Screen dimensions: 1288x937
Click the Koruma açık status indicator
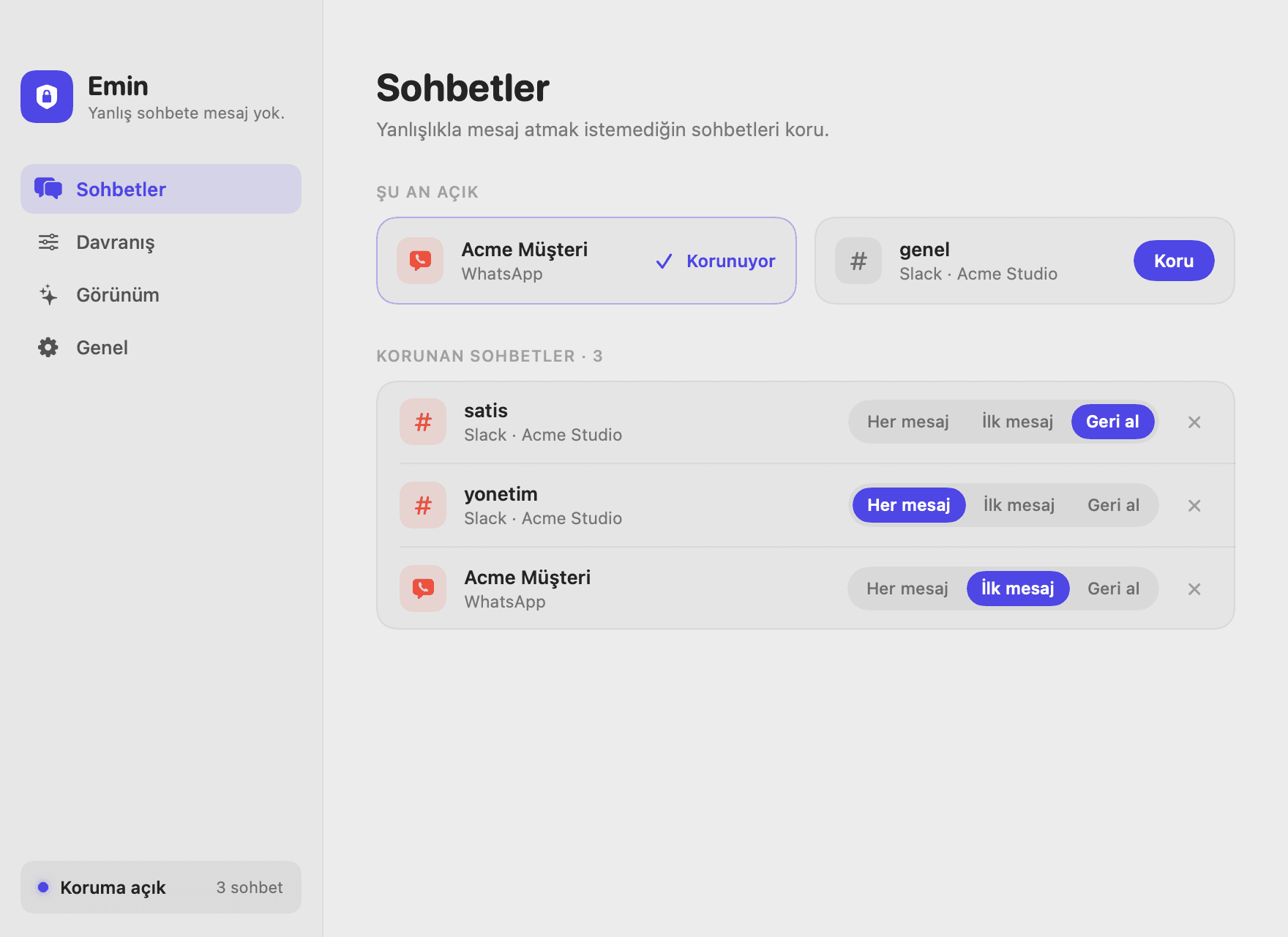(161, 887)
